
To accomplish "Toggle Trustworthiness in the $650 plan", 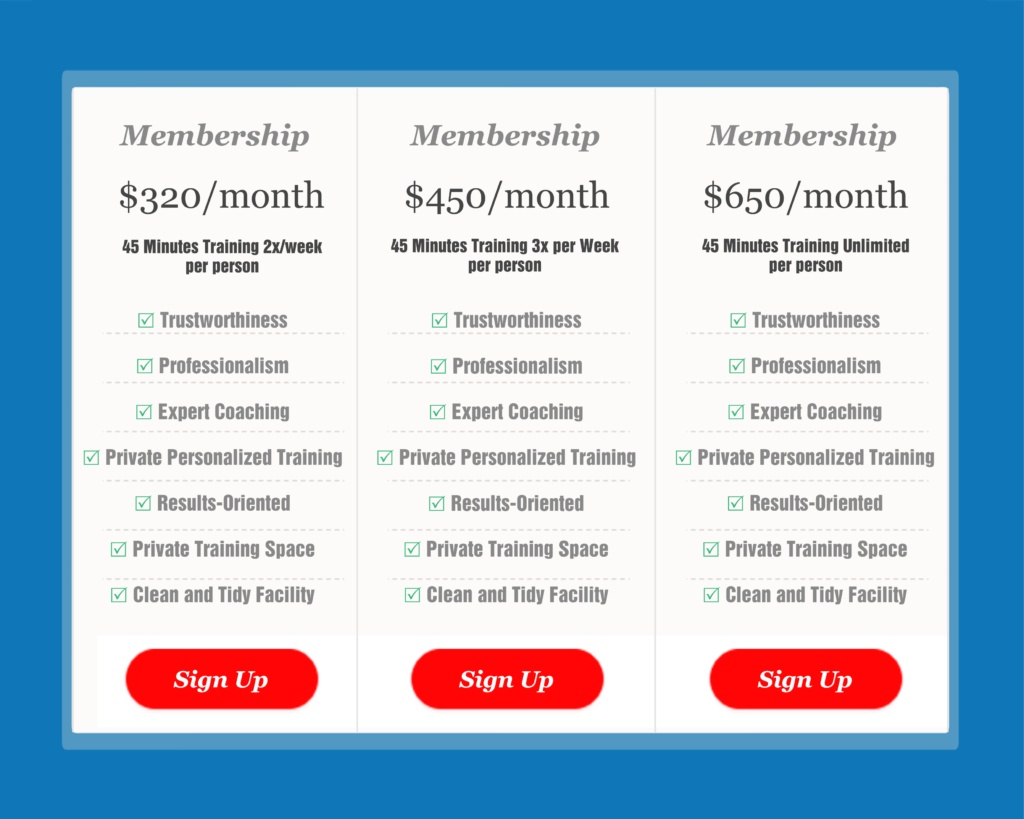I will tap(738, 320).
